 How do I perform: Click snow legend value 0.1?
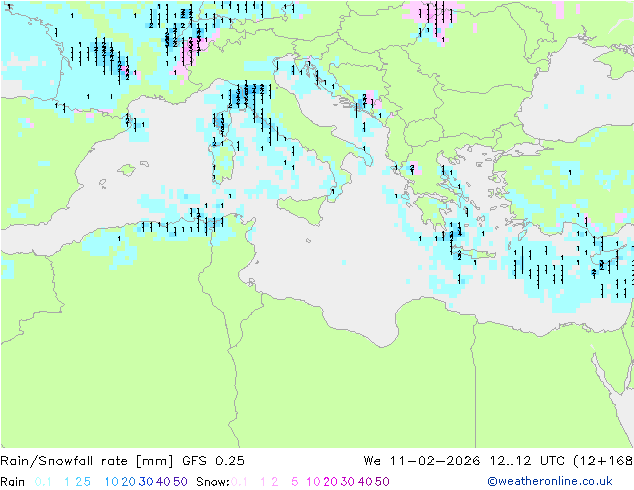pyautogui.click(x=240, y=482)
